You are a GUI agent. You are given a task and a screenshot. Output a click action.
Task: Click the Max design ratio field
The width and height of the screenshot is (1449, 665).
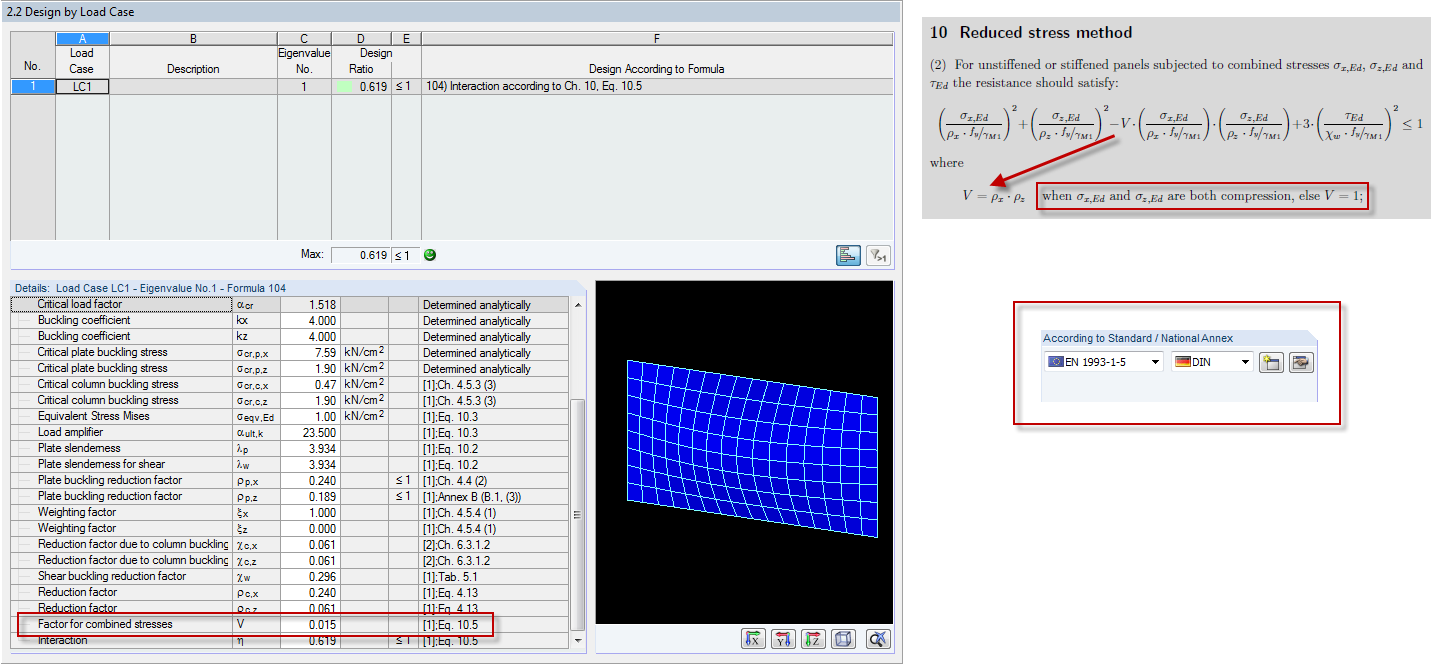[360, 255]
